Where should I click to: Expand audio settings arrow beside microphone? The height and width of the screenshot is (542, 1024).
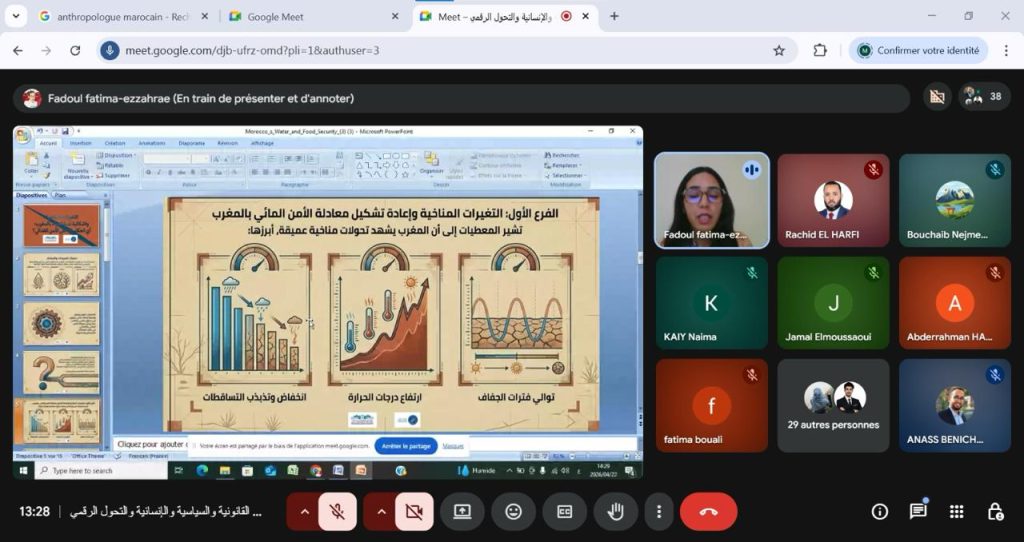tap(304, 511)
